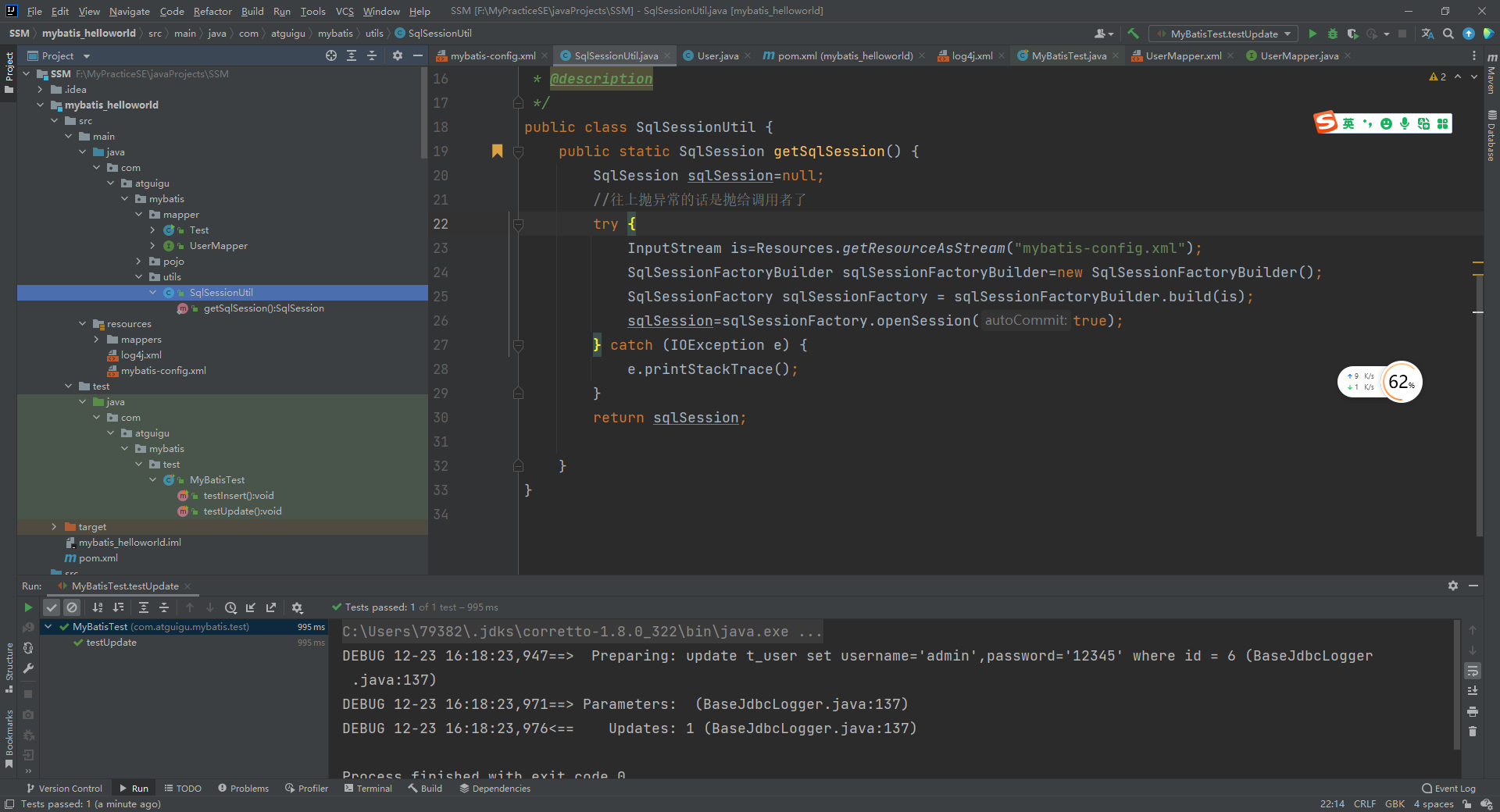1500x812 pixels.
Task: Open Database tool window on right edge
Action: coord(1491,136)
